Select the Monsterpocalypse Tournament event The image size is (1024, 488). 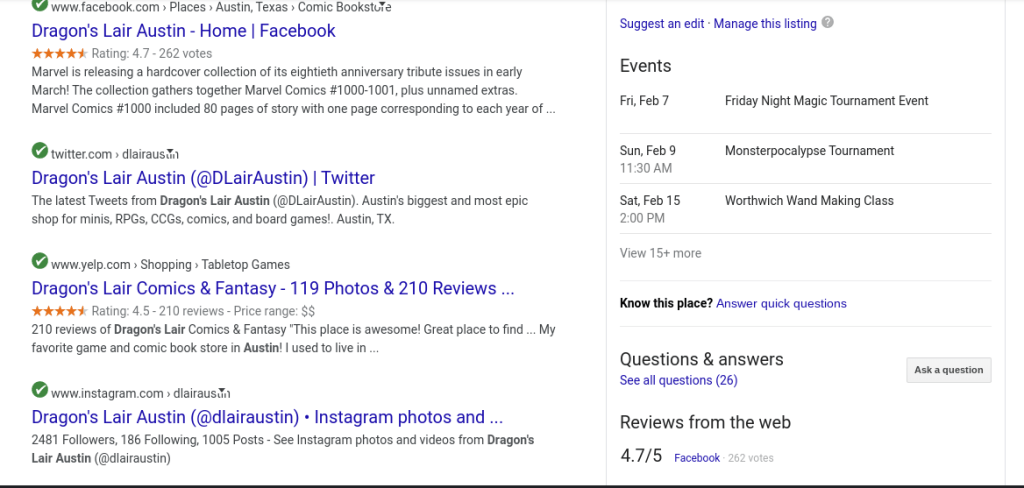(x=809, y=151)
